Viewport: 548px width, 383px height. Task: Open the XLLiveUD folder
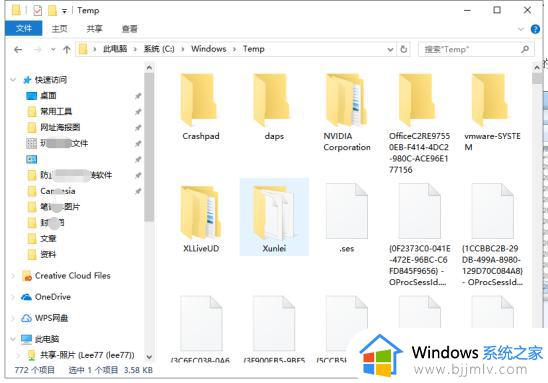pyautogui.click(x=201, y=219)
